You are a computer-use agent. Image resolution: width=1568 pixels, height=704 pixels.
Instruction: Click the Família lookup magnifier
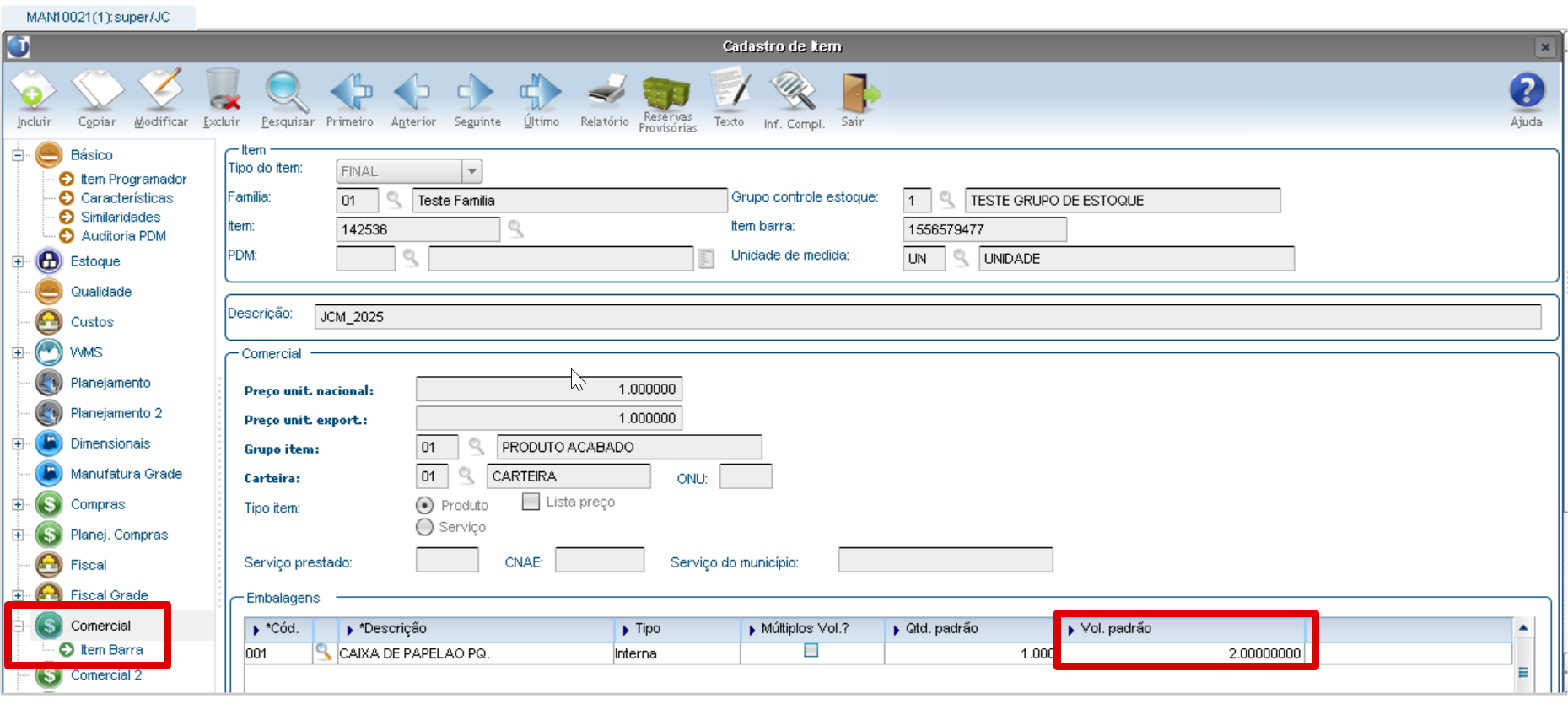394,200
